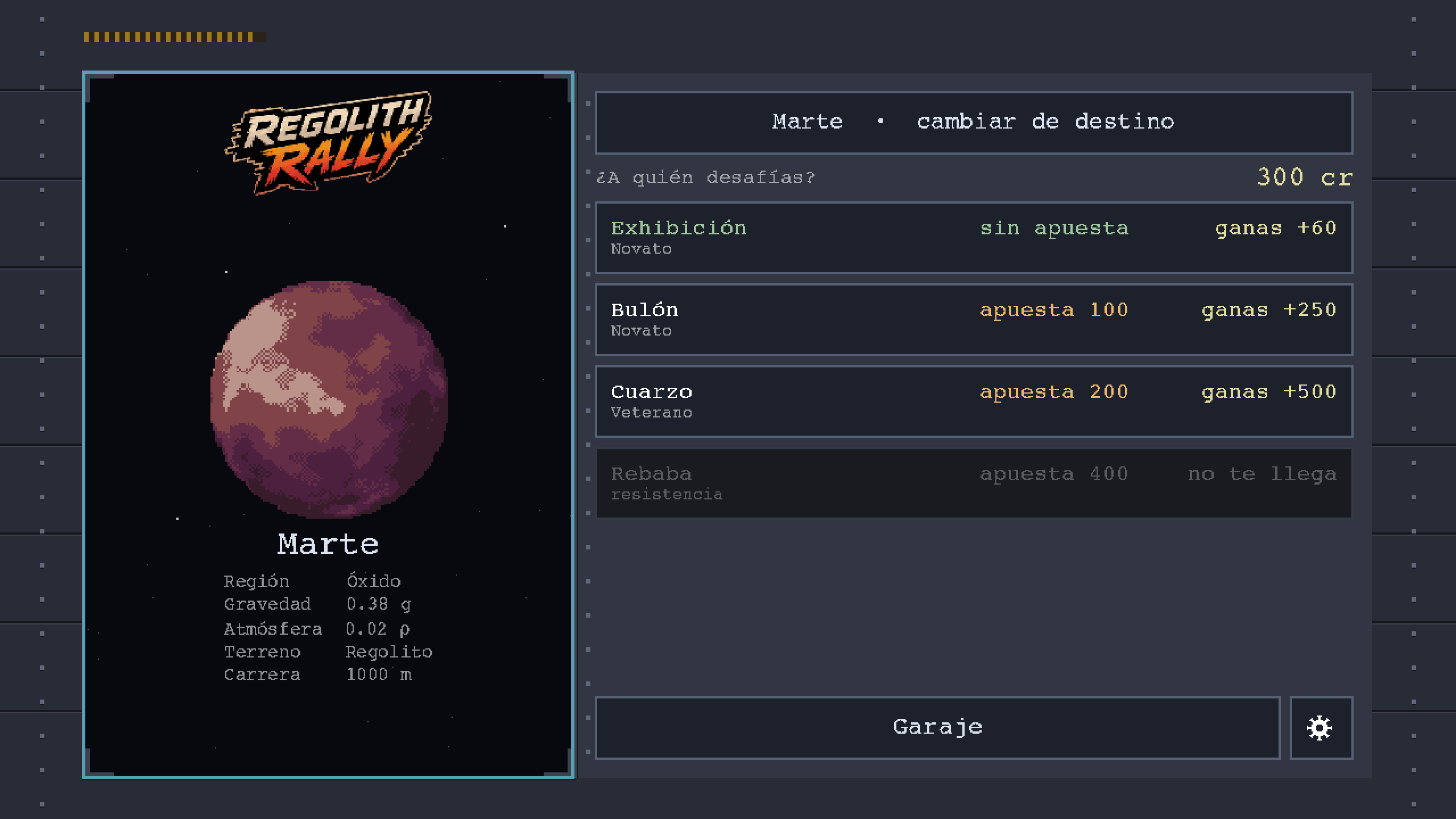Click "ganas +60" on Exhibición row
This screenshot has height=819, width=1456.
pyautogui.click(x=1276, y=229)
